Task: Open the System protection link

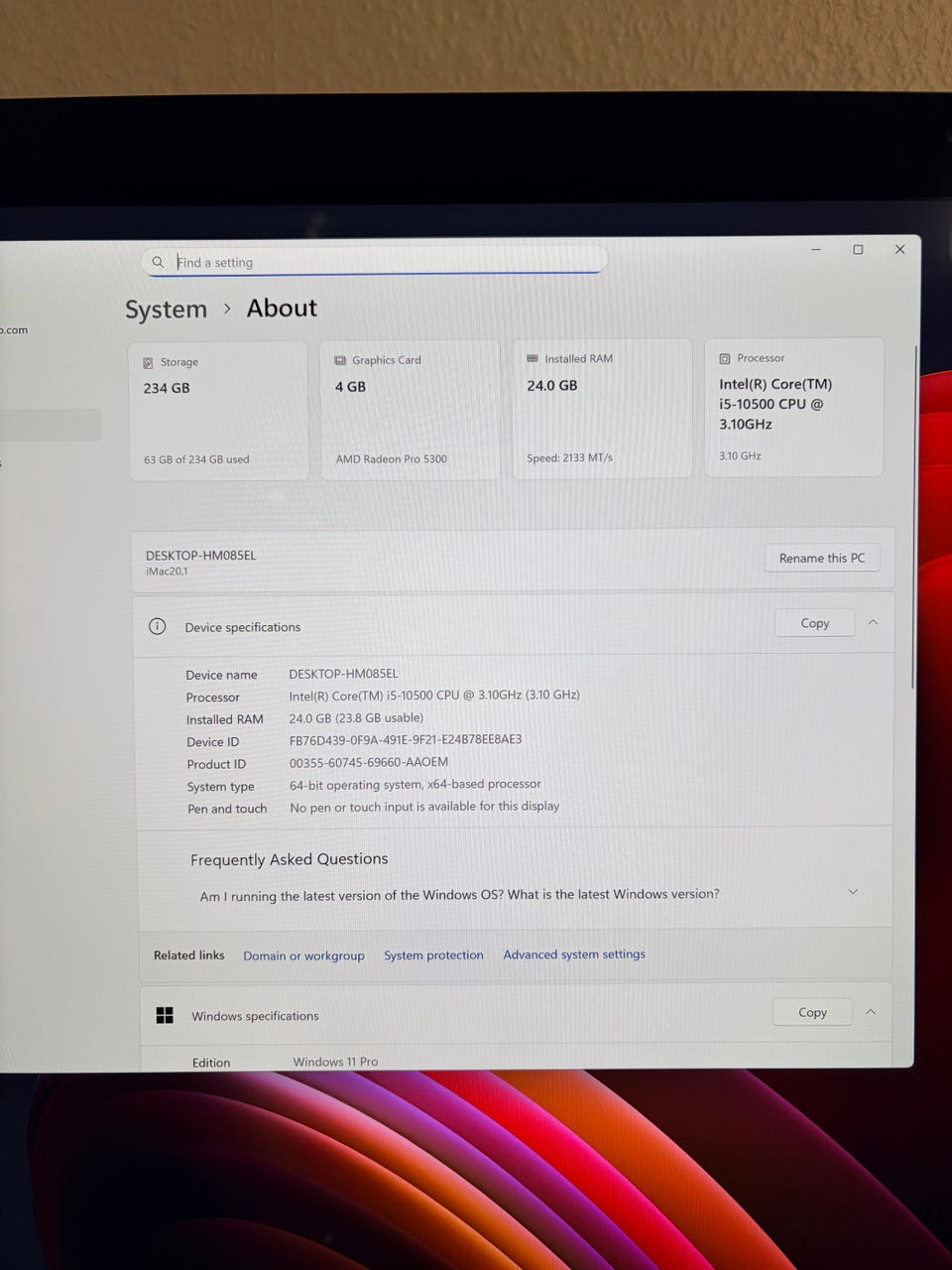Action: pyautogui.click(x=433, y=954)
